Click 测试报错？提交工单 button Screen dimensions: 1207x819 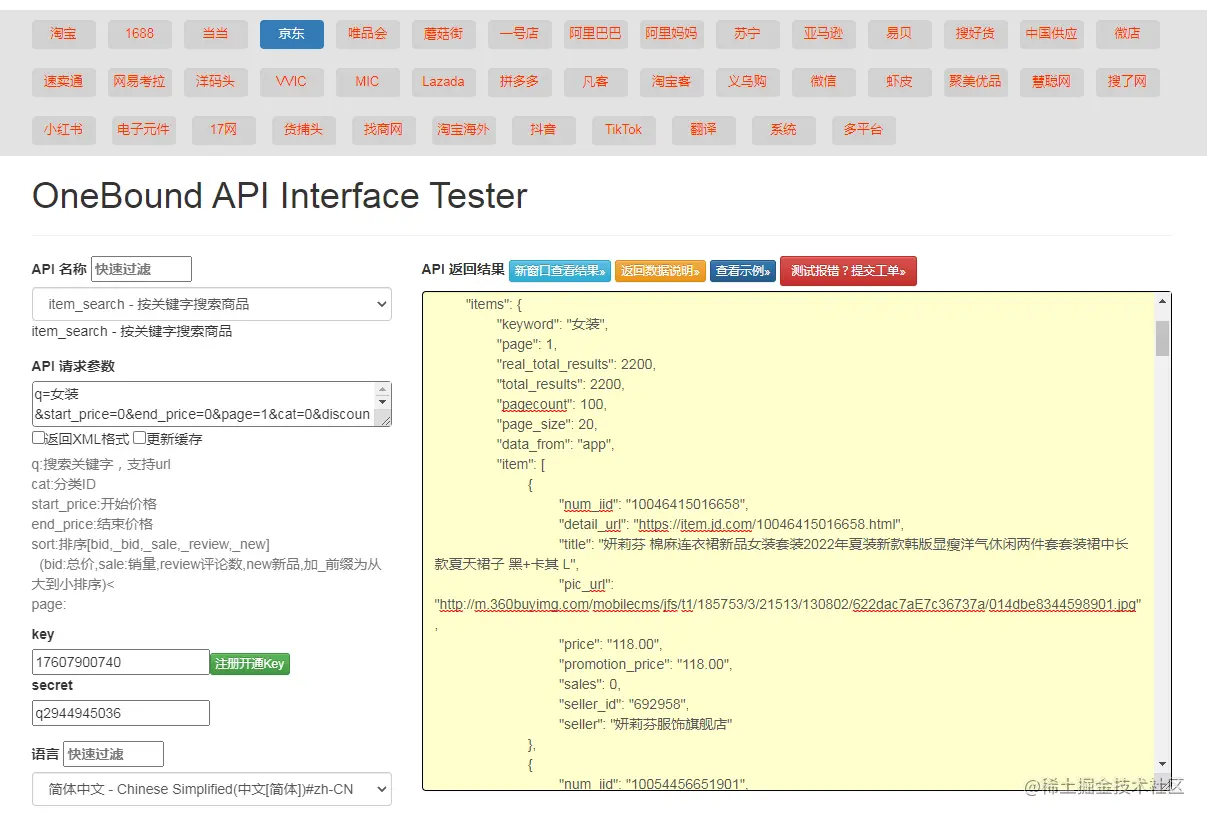tap(848, 271)
